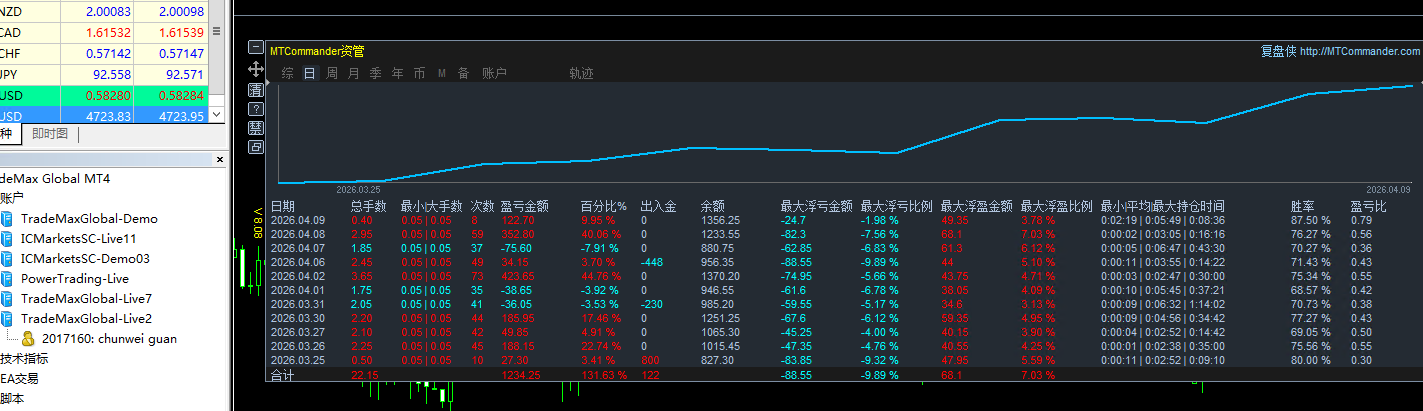Click 最大浮盈金额 column header
The image size is (1423, 411).
(976, 206)
